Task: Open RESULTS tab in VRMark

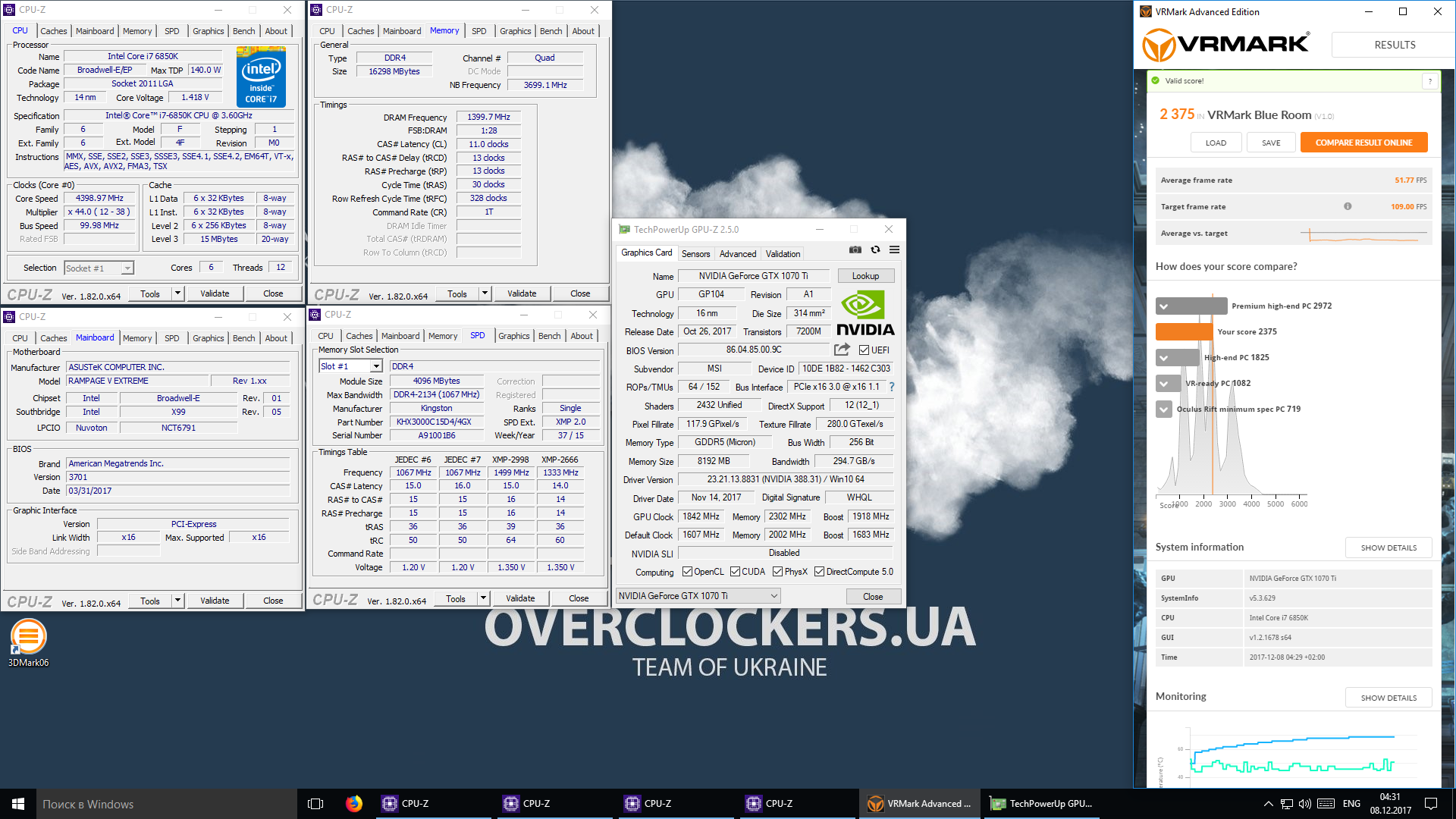Action: point(1395,45)
